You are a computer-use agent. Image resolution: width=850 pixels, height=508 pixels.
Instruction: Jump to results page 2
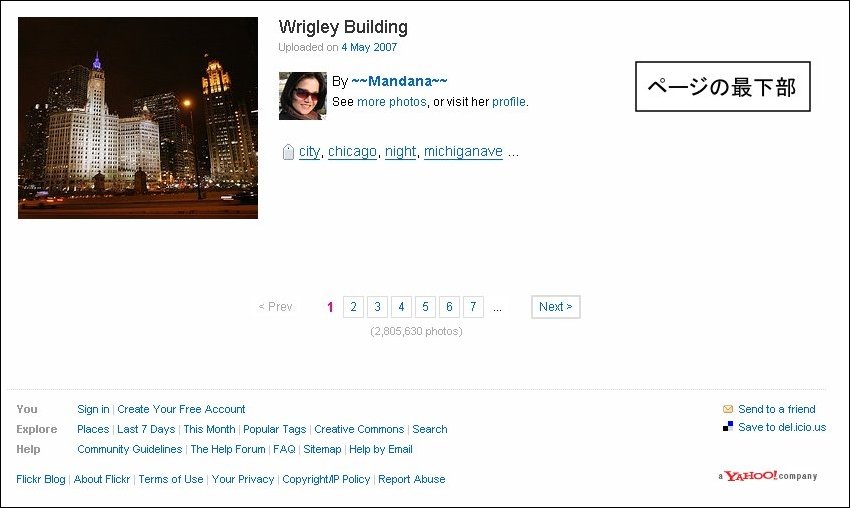point(353,307)
